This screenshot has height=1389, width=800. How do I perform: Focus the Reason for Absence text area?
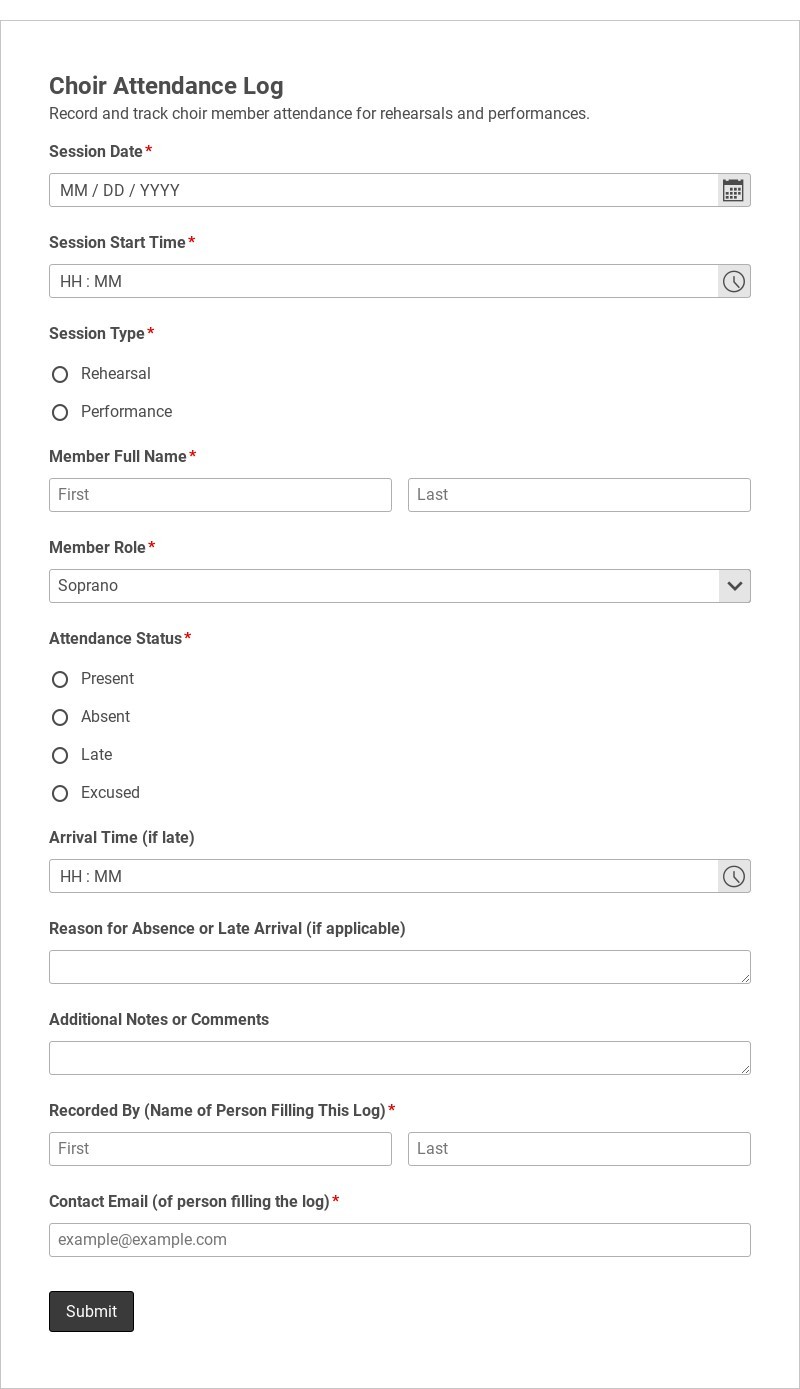pyautogui.click(x=400, y=967)
